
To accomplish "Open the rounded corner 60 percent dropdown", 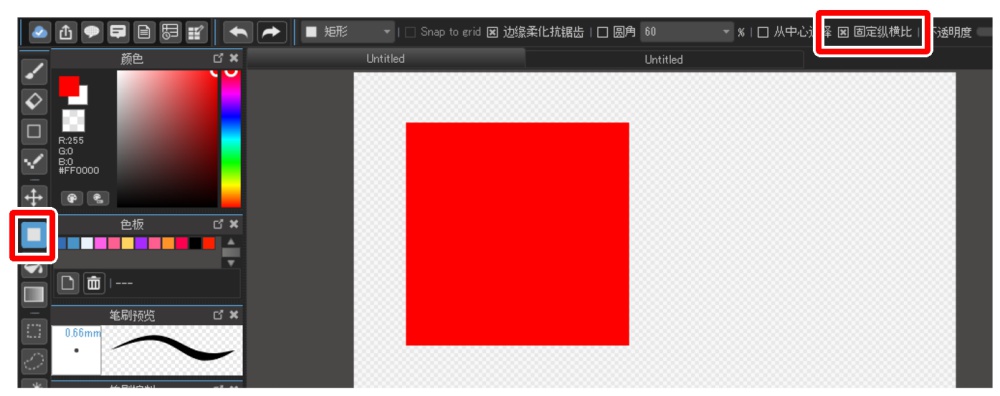I will (x=687, y=32).
